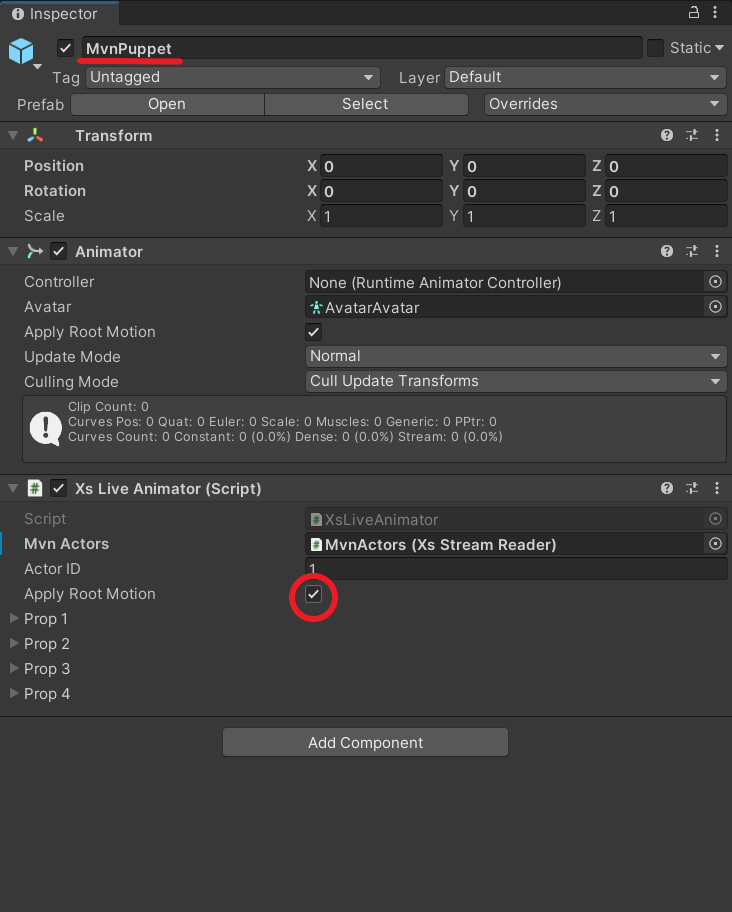The height and width of the screenshot is (912, 732).
Task: Collapse the Xs Live Animator foldout
Action: 13,489
